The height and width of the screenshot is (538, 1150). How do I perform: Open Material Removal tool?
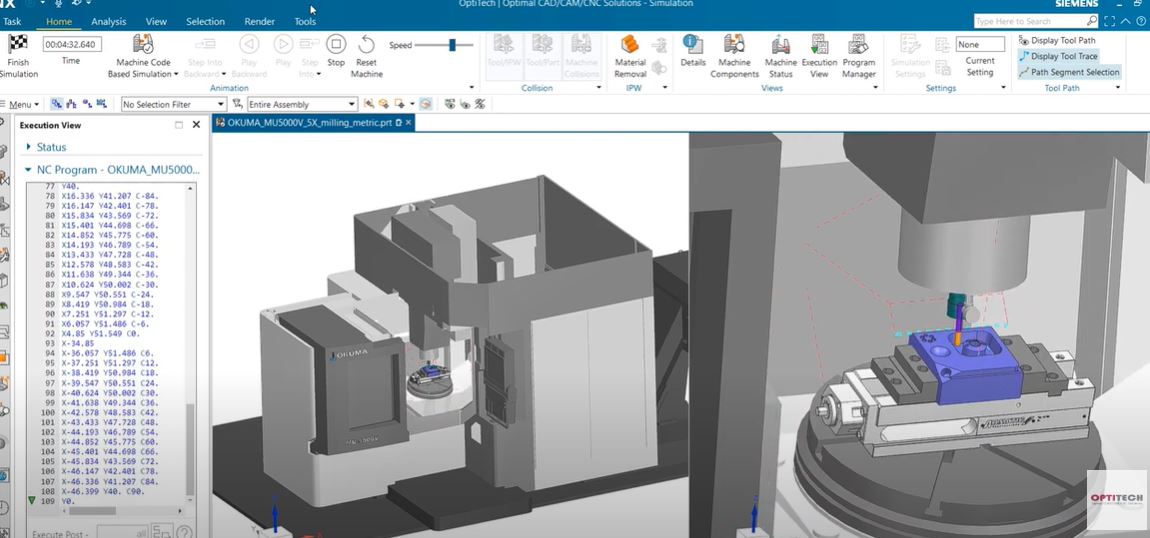click(x=629, y=45)
